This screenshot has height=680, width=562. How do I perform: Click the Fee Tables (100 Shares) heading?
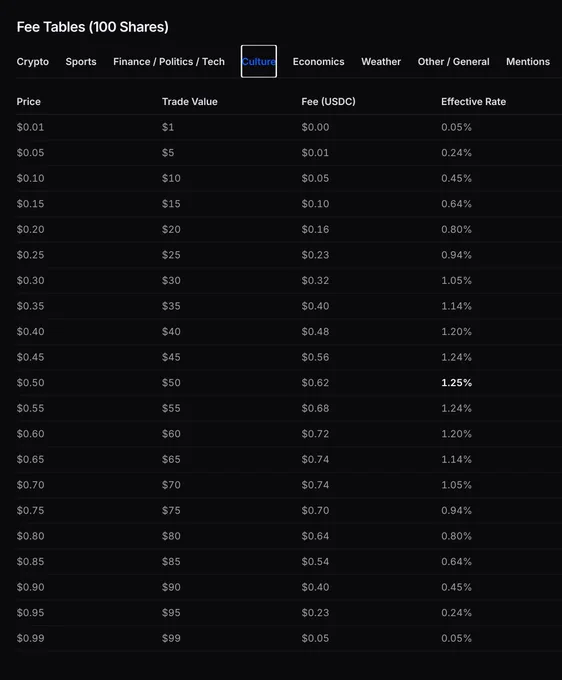pyautogui.click(x=92, y=27)
